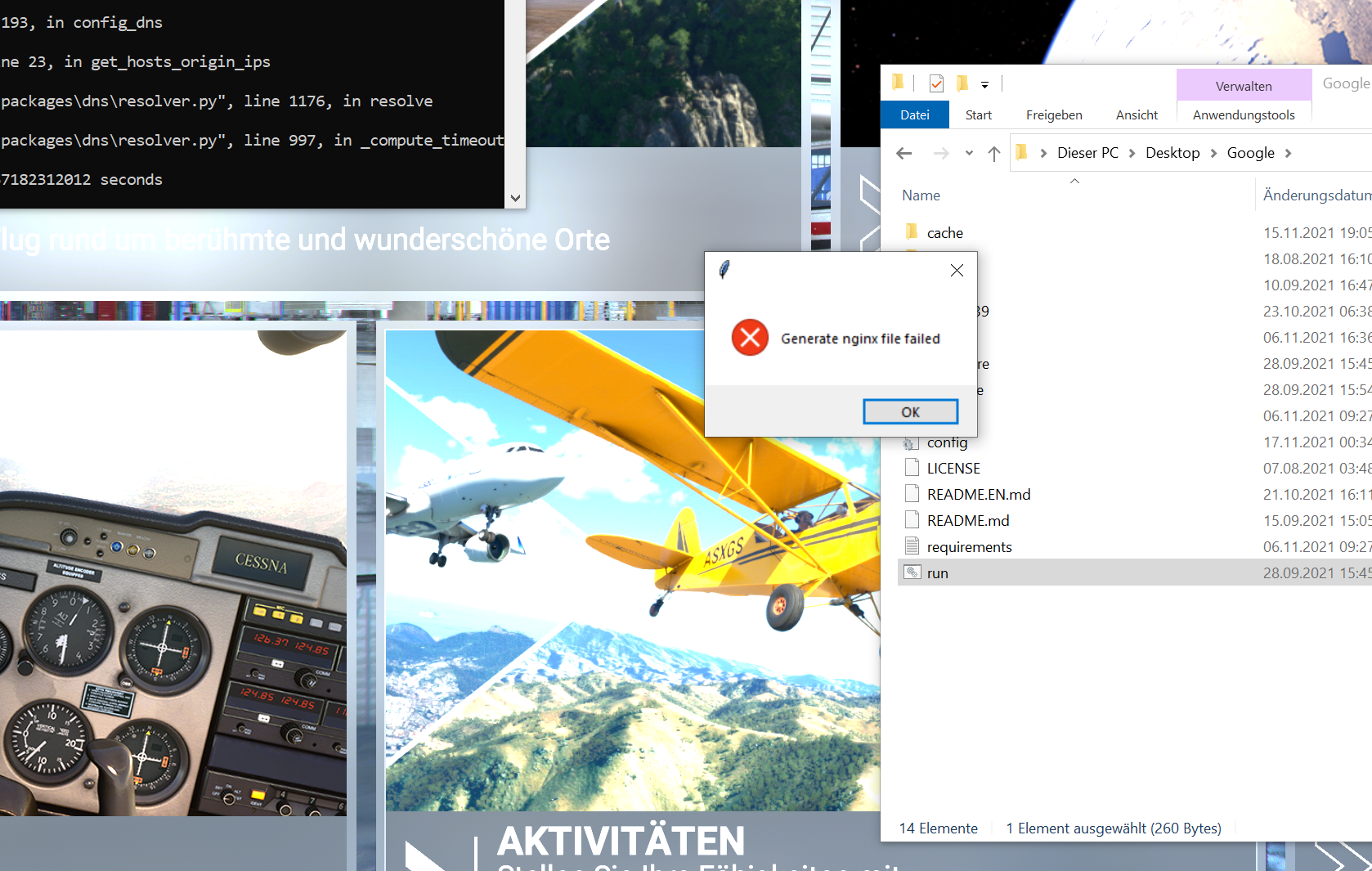Switch to the Ansicht tab
Viewport: 1372px width, 871px height.
(1136, 115)
